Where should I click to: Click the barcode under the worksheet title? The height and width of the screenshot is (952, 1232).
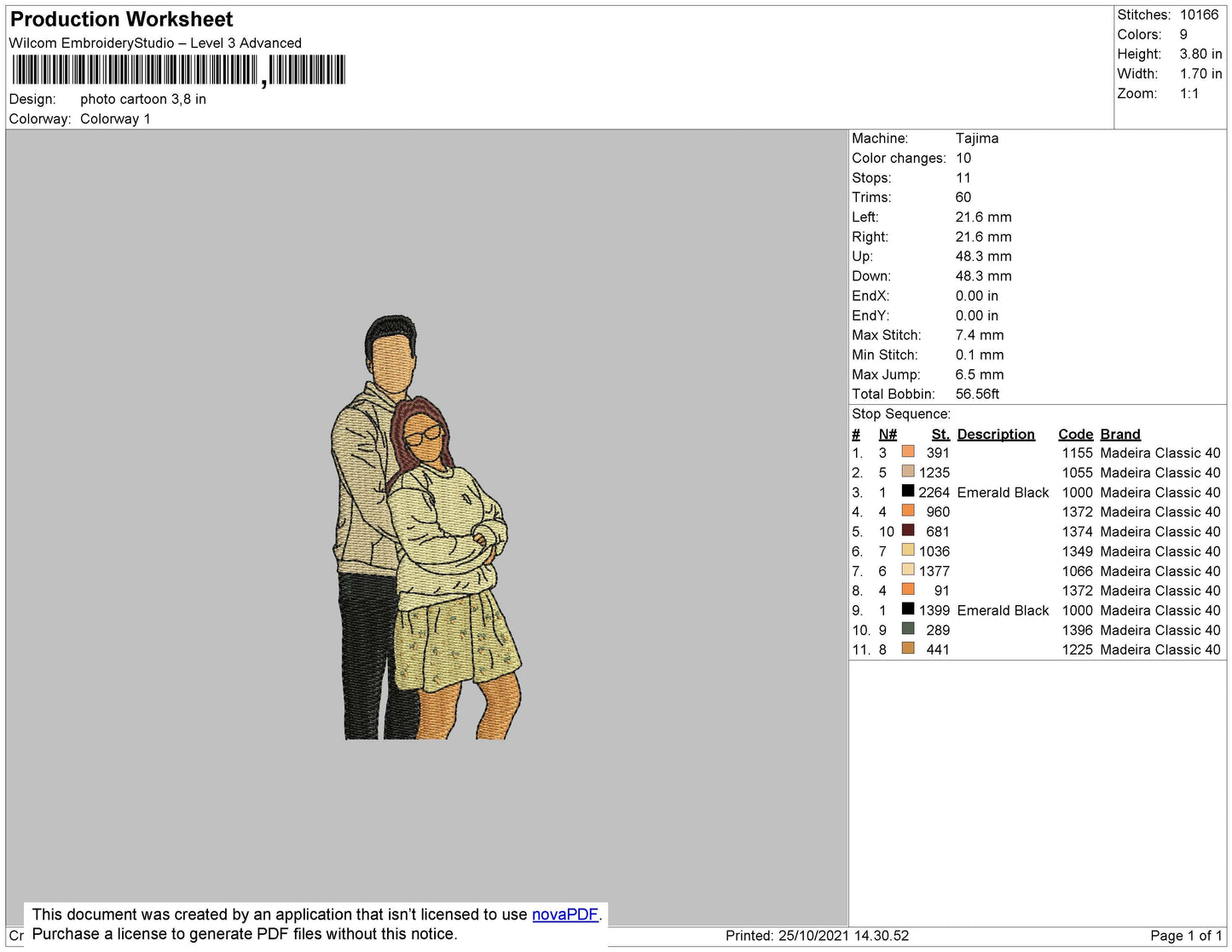click(178, 70)
